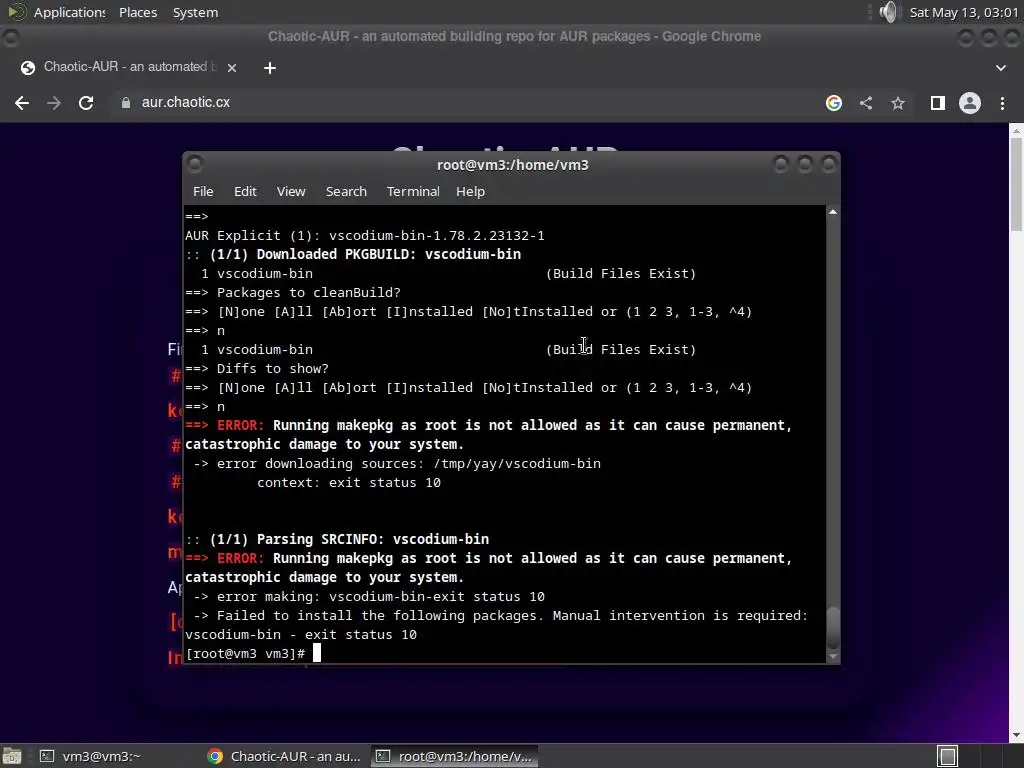Open the Terminal menu

[x=413, y=191]
